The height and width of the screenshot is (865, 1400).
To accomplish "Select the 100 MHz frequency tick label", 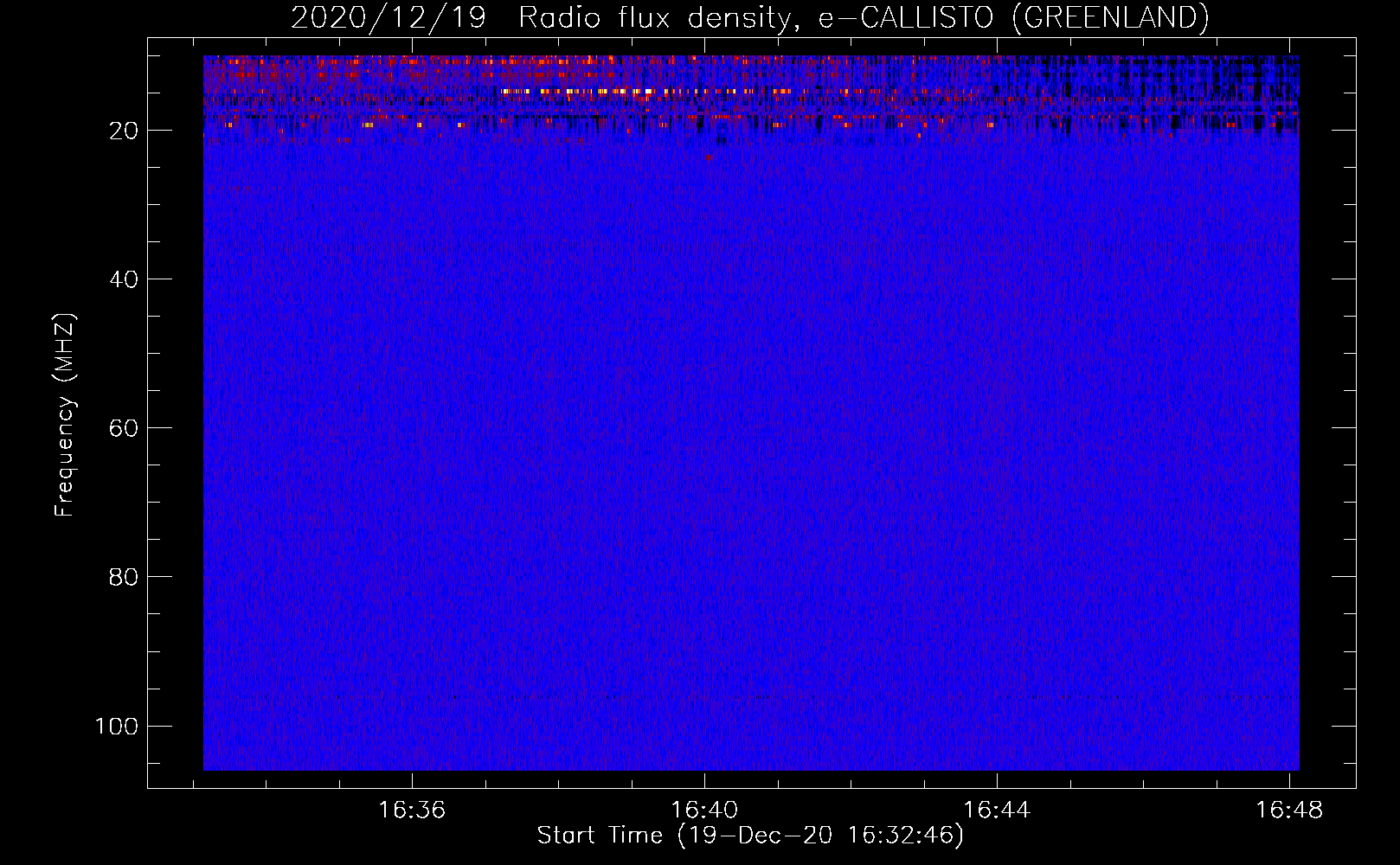I will [x=117, y=726].
